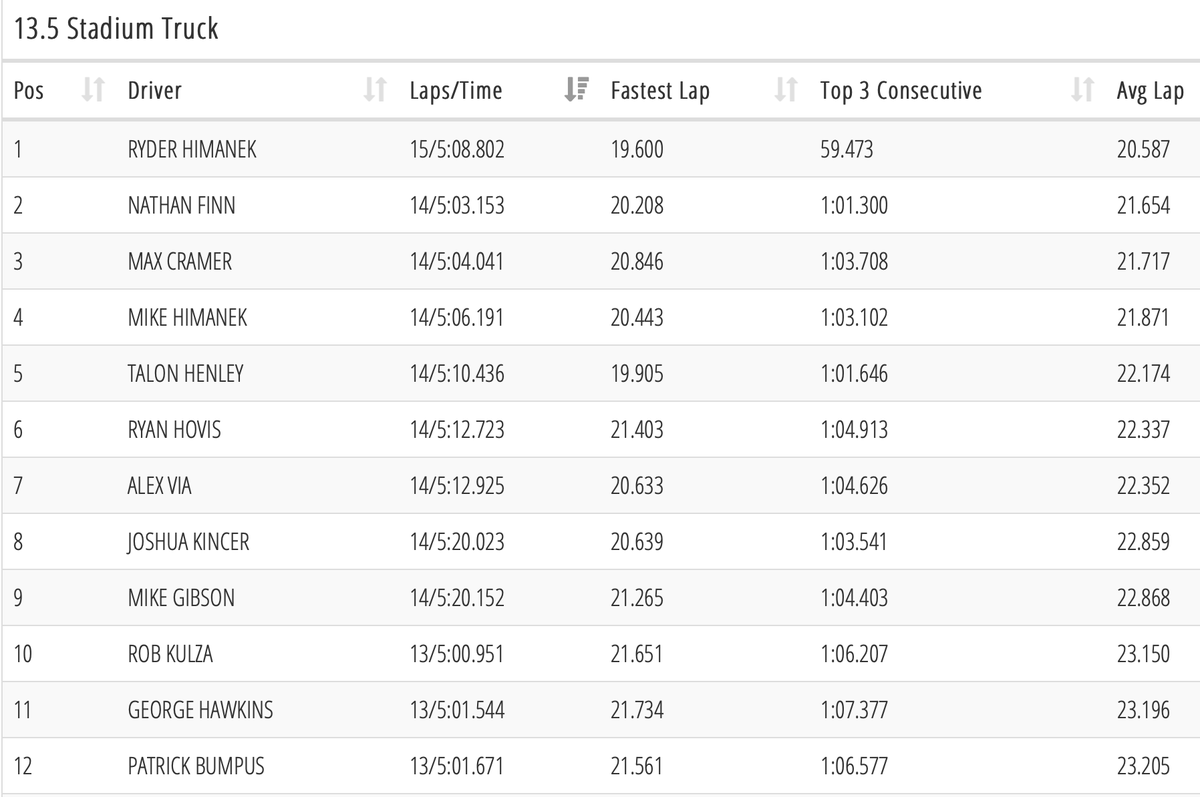Click the Avg Lap column header

tap(1150, 91)
